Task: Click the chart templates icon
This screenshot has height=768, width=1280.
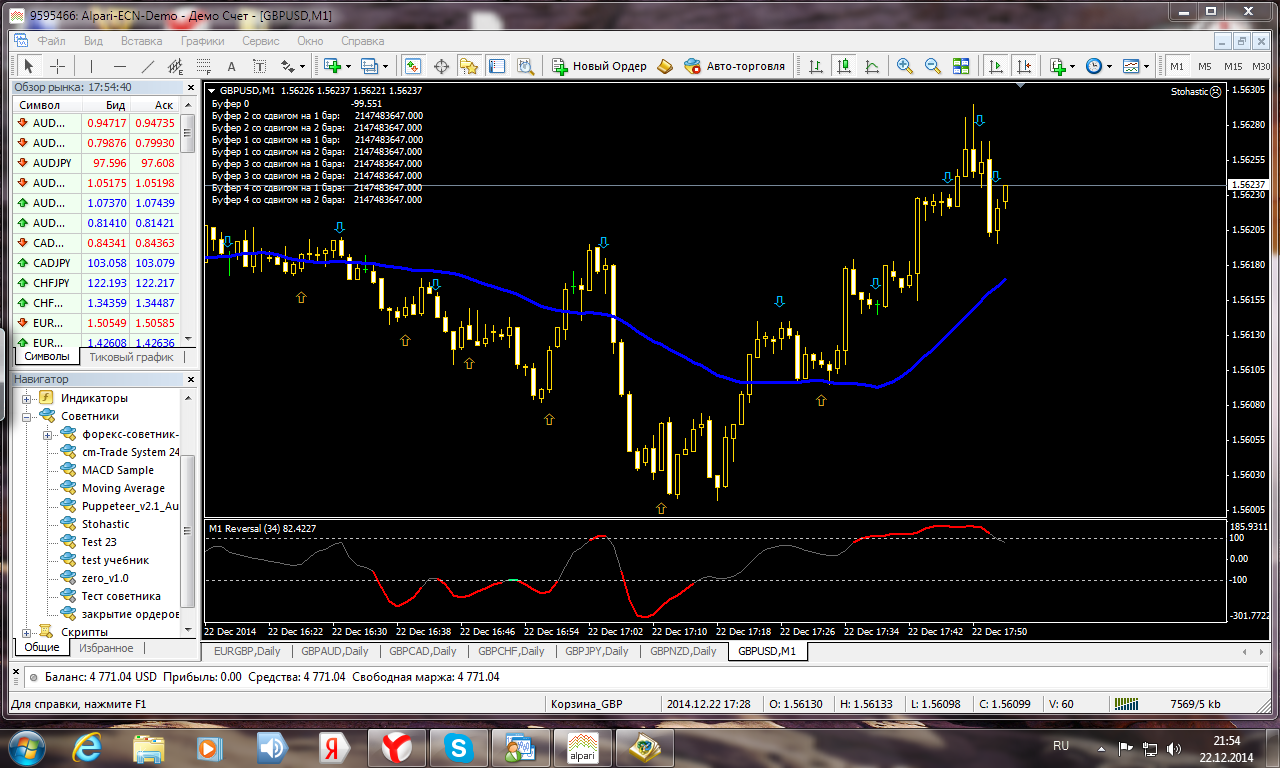Action: point(1131,66)
